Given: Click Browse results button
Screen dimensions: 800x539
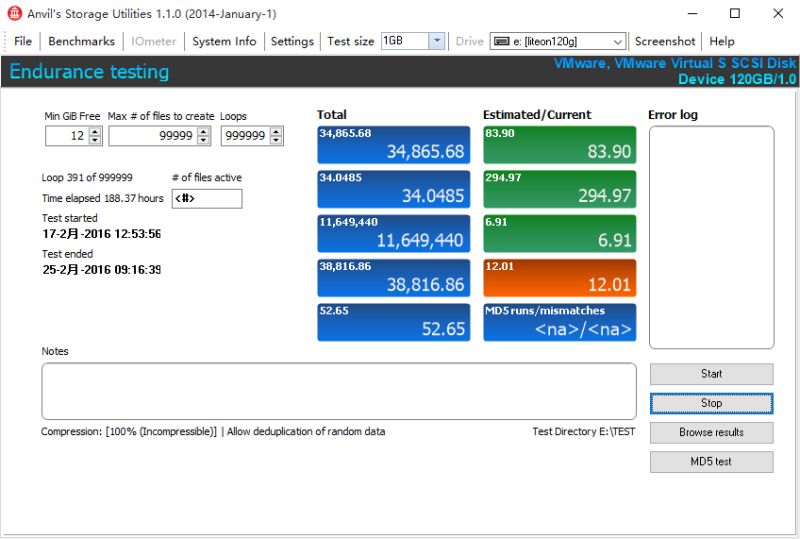Looking at the screenshot, I should click(x=711, y=432).
